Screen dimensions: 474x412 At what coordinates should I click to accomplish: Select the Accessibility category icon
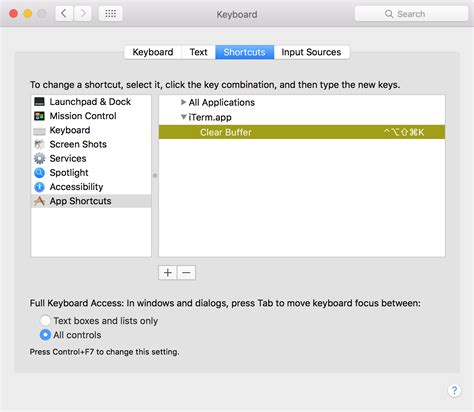pyautogui.click(x=39, y=187)
